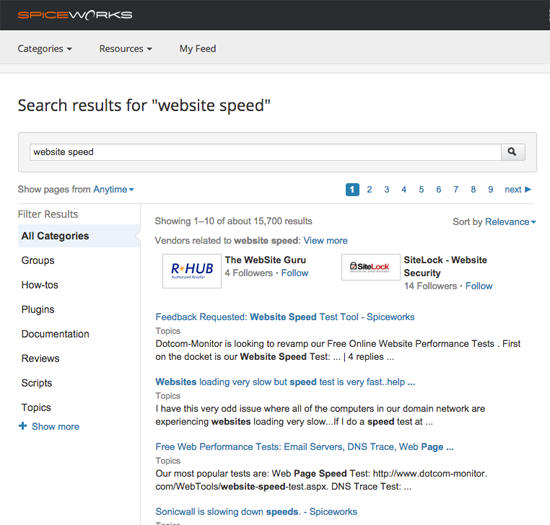Filter results by Documentation
Screen dimensions: 550x525
click(x=55, y=334)
